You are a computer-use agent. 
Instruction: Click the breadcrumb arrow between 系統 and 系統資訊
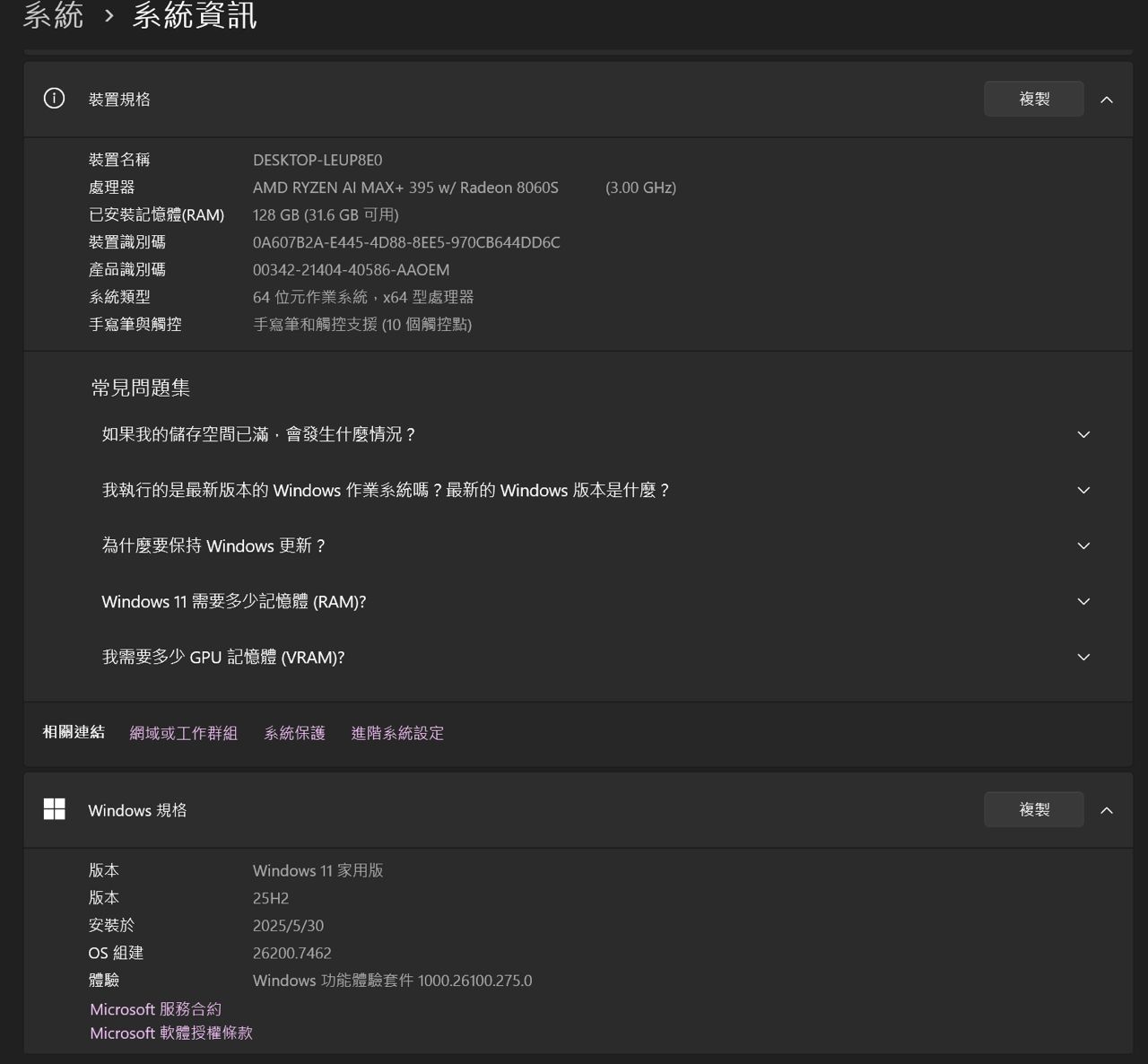[109, 15]
